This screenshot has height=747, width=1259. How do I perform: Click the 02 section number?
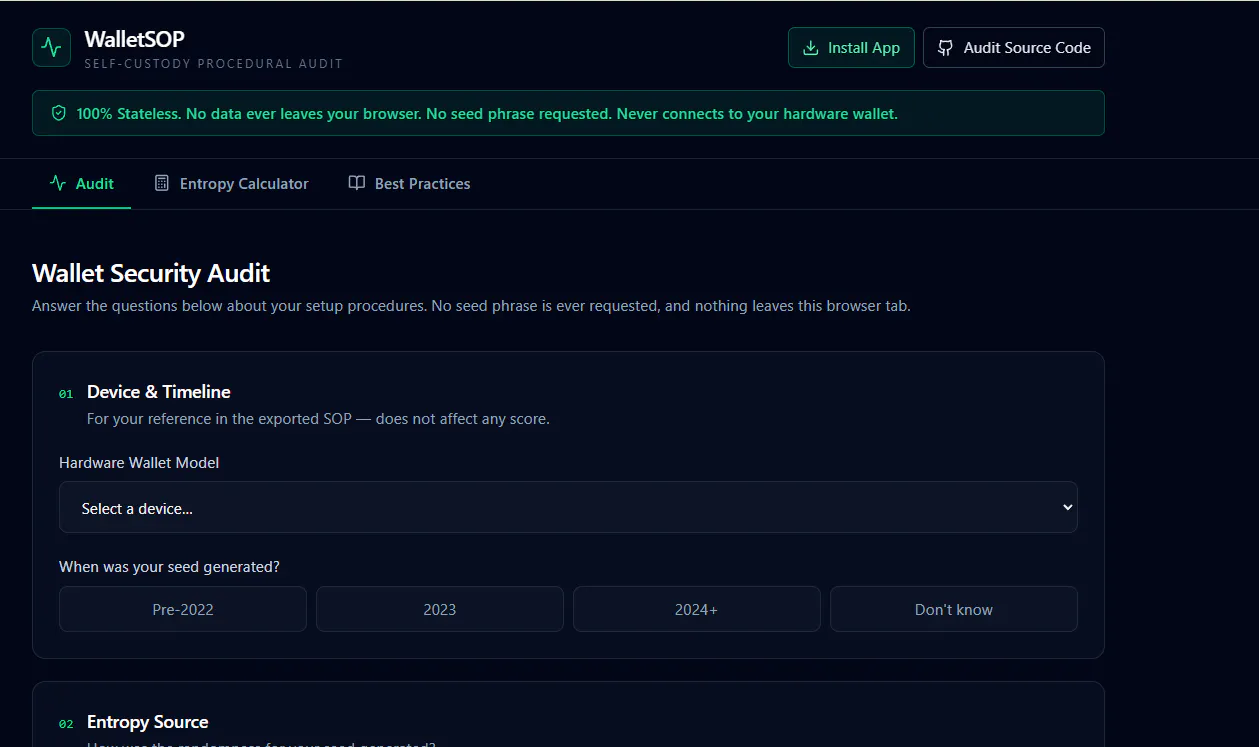(x=66, y=724)
